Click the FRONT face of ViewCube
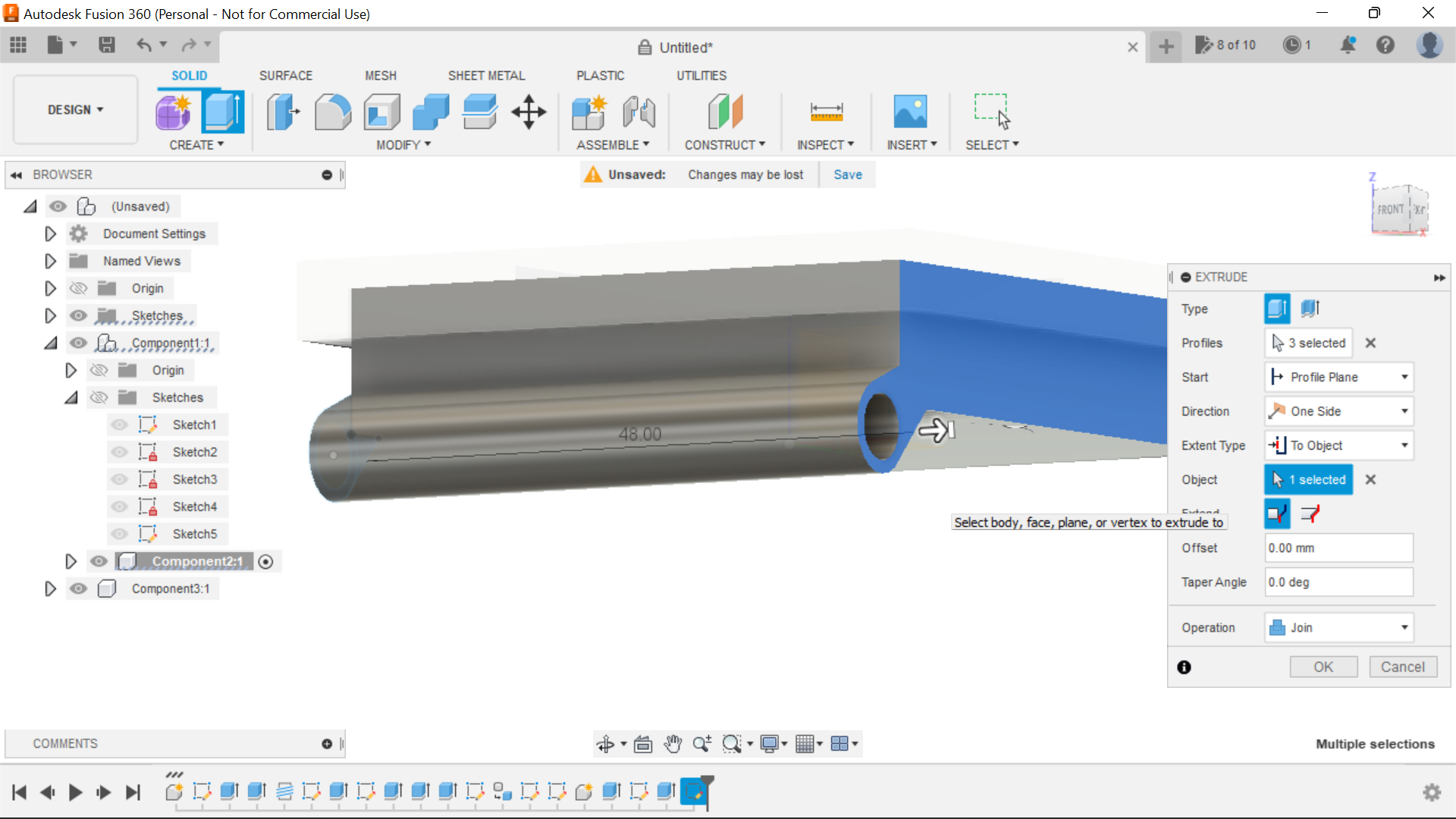Viewport: 1456px width, 819px height. (1390, 210)
